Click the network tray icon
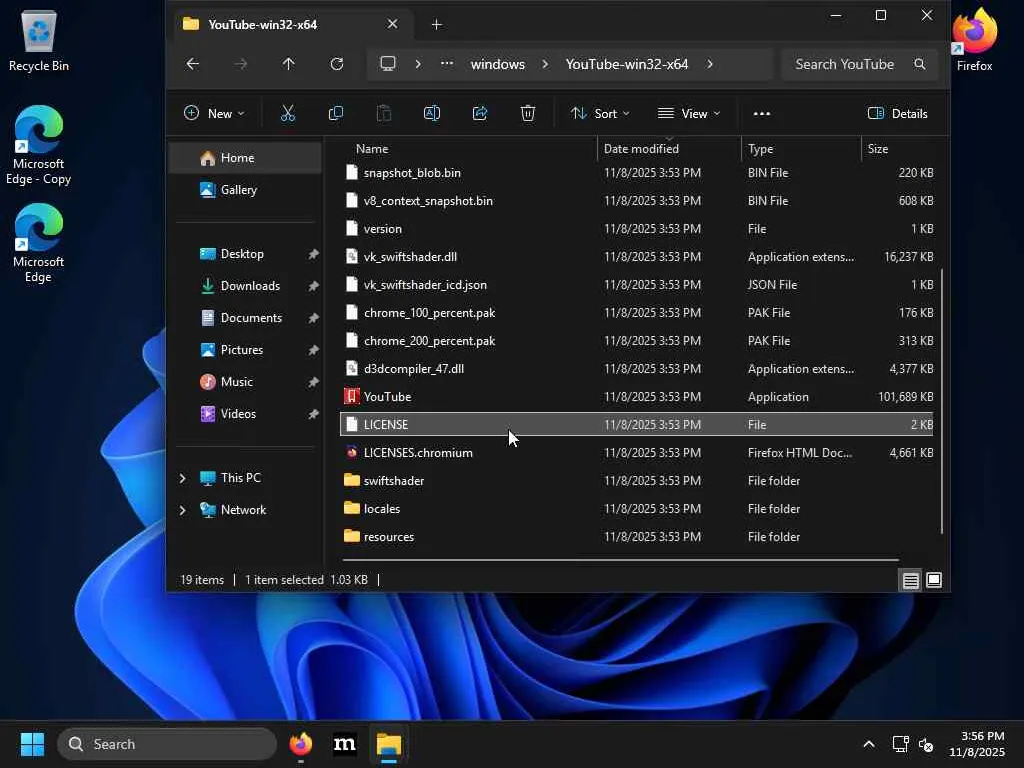1024x768 pixels. 901,744
